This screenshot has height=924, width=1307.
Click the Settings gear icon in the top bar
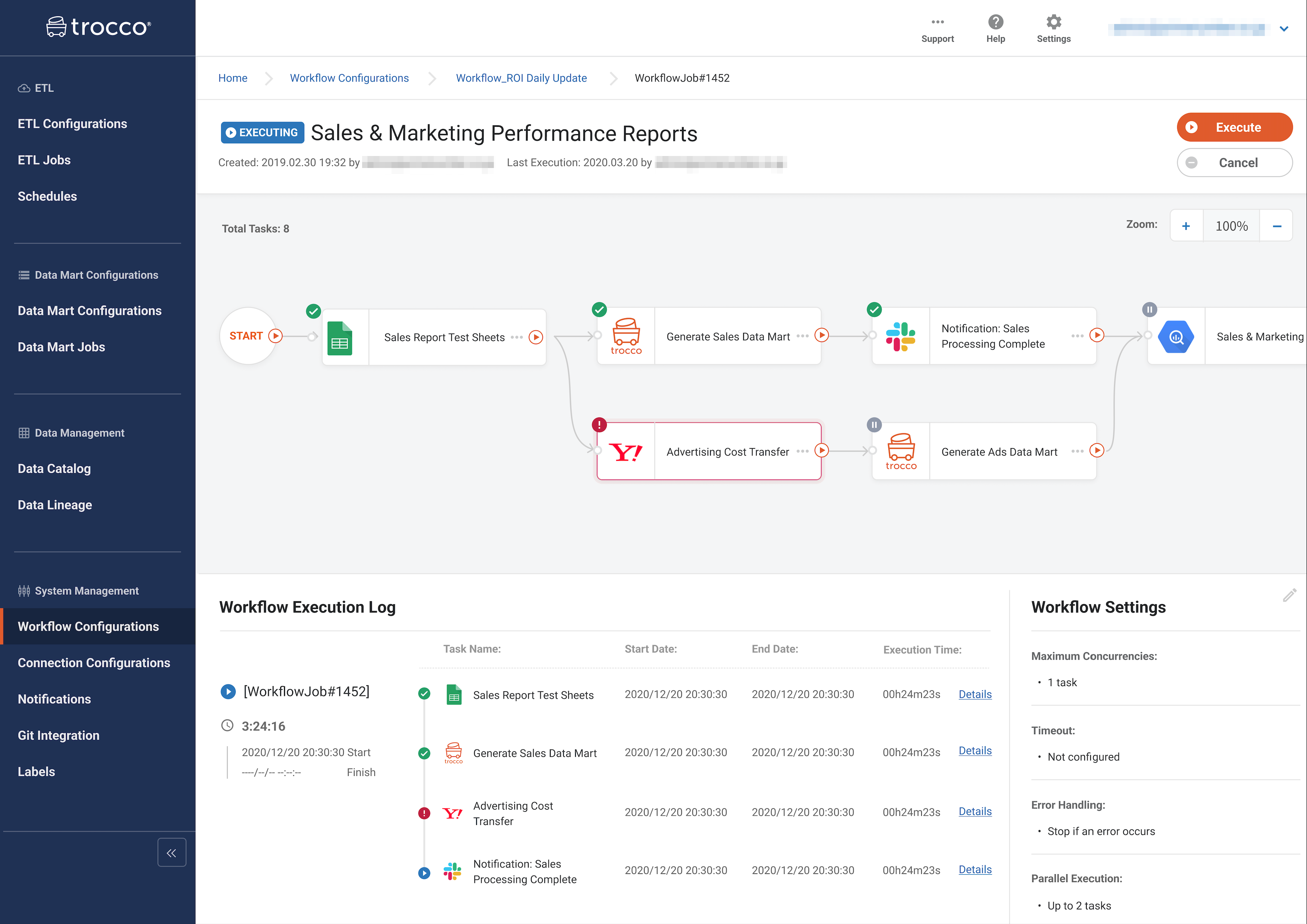pos(1053,23)
